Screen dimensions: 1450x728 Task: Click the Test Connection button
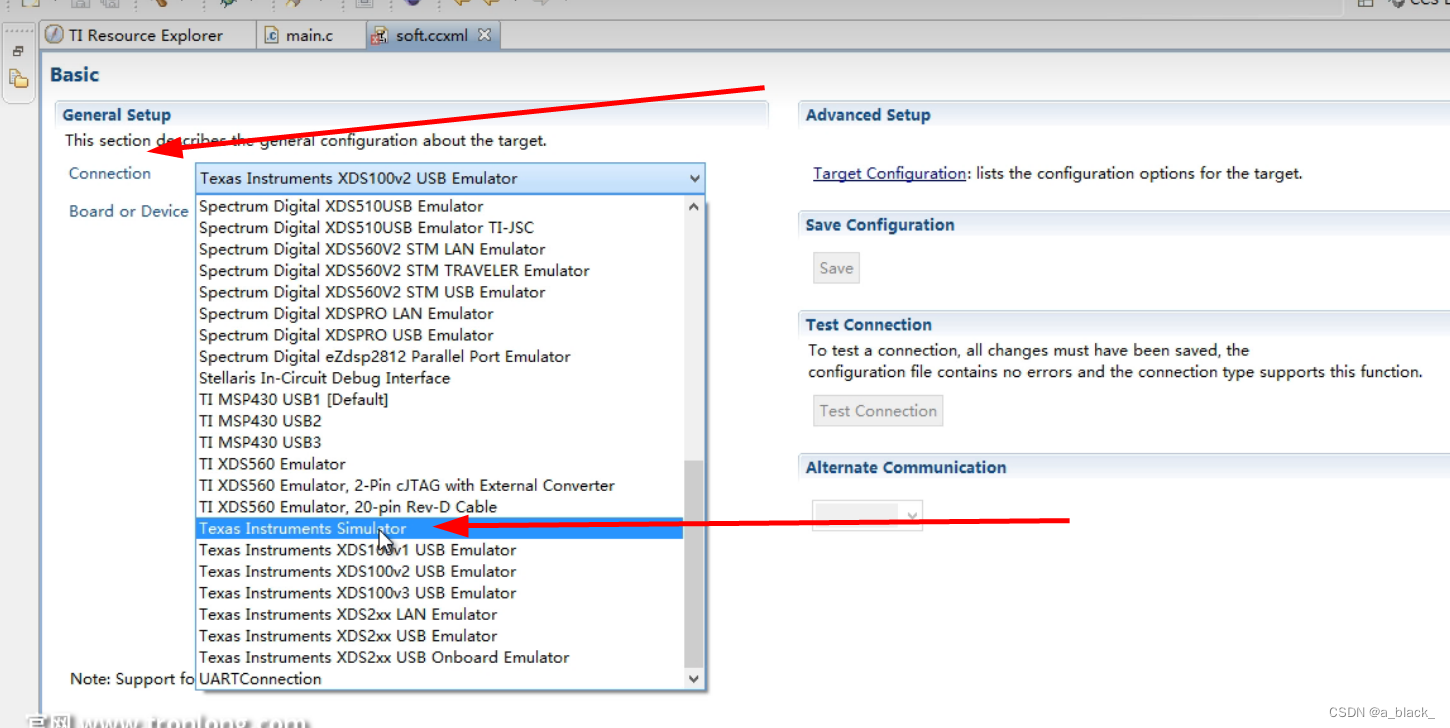click(x=878, y=411)
